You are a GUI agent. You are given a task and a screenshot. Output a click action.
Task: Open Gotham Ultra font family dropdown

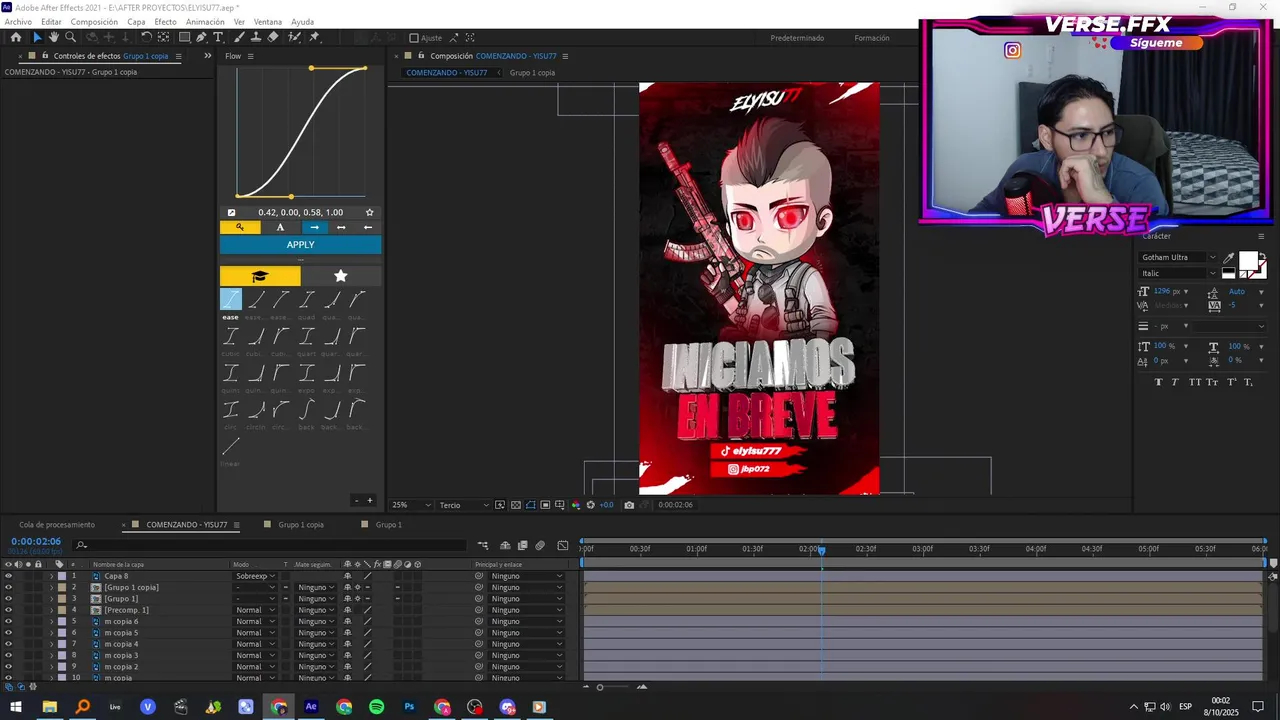coord(1178,258)
